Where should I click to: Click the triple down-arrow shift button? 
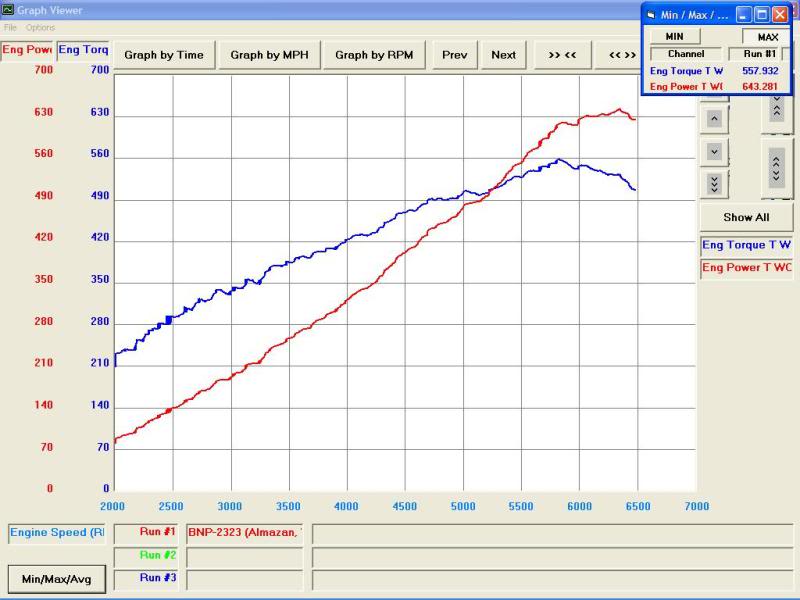coord(714,184)
